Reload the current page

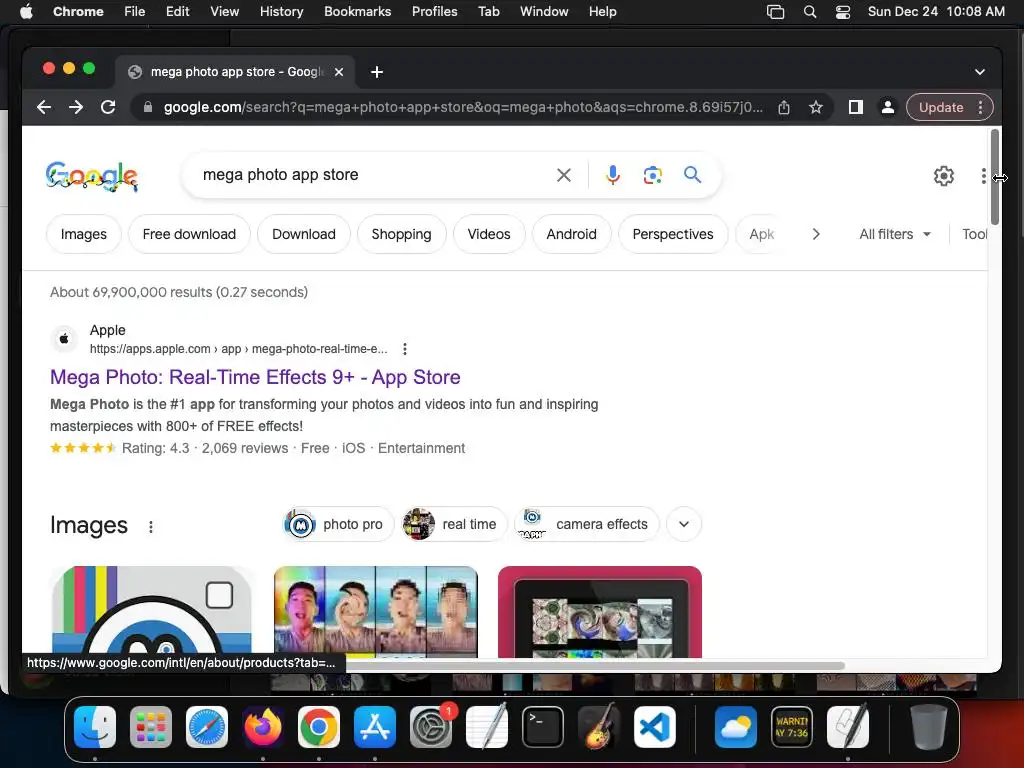(x=108, y=107)
